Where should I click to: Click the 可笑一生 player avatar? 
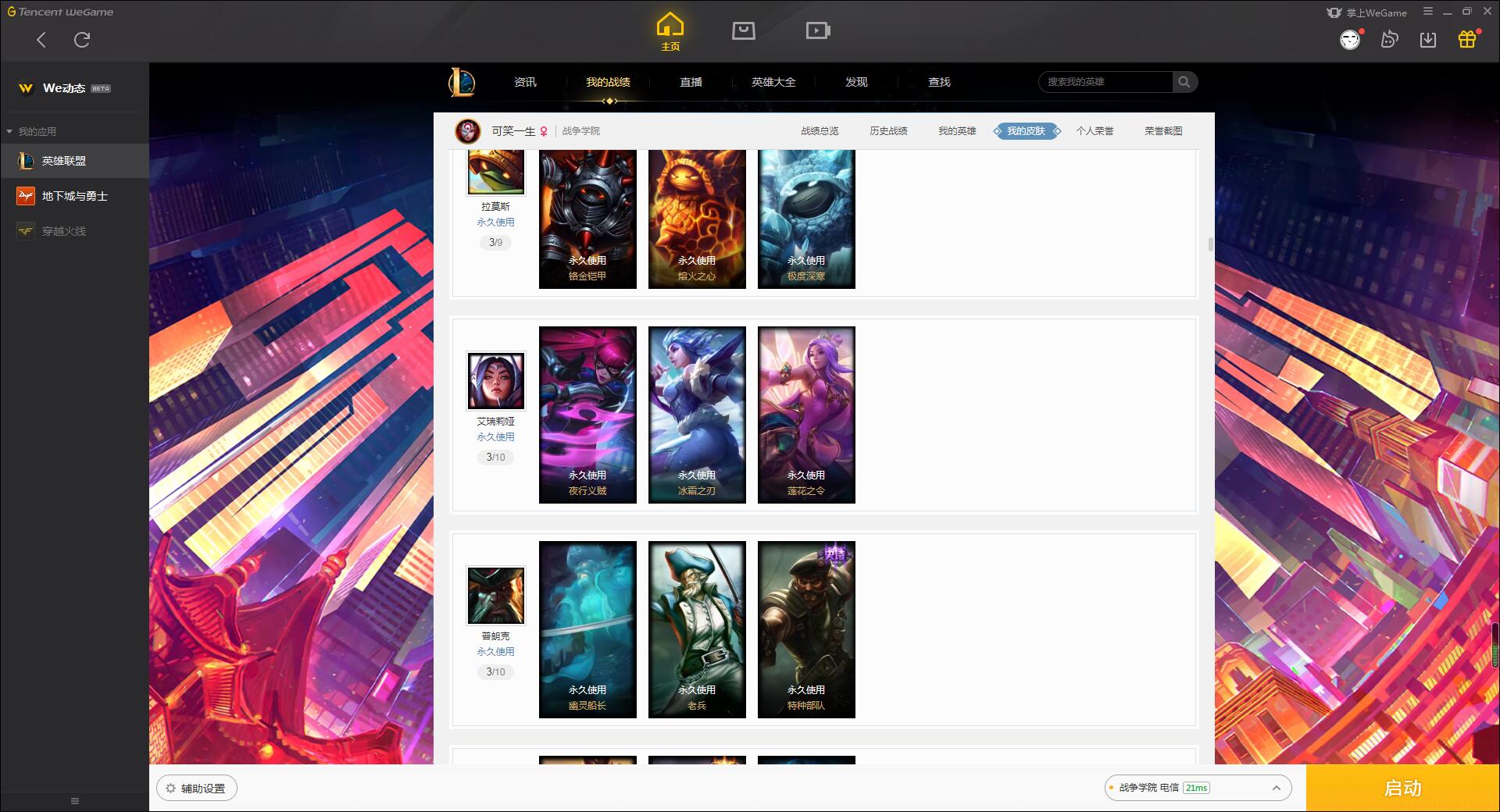click(x=468, y=131)
